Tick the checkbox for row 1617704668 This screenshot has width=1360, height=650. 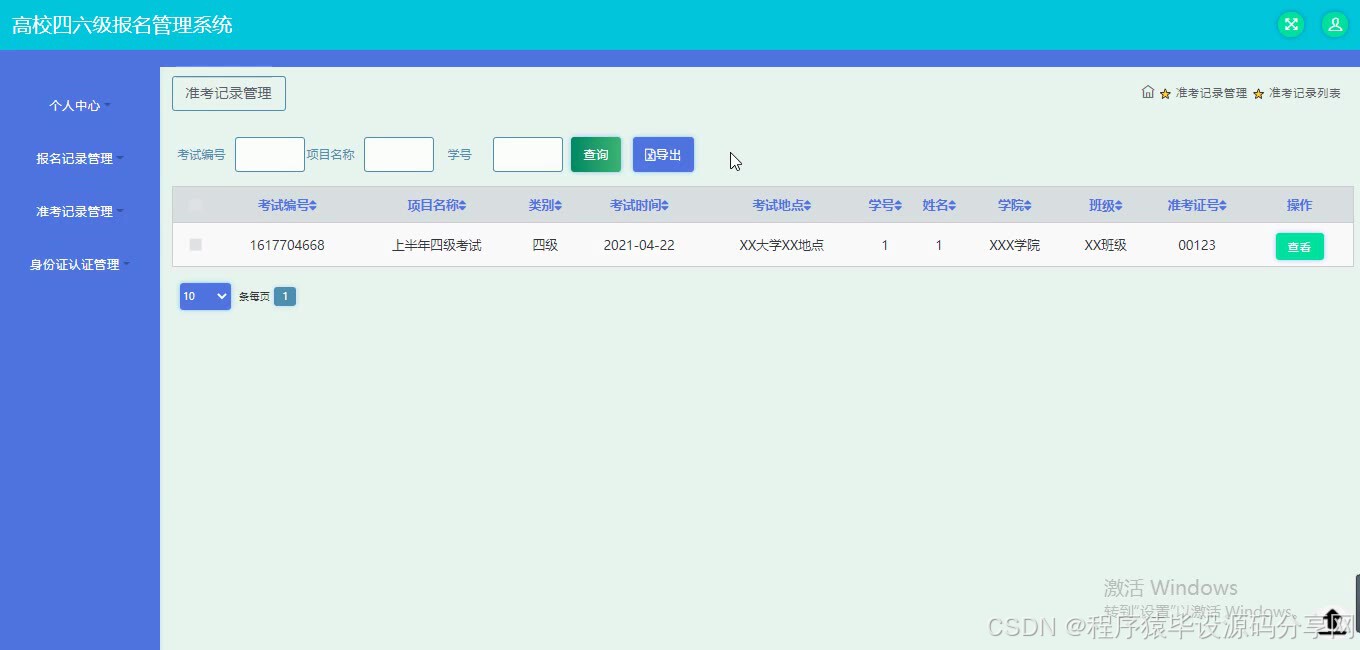pos(195,244)
